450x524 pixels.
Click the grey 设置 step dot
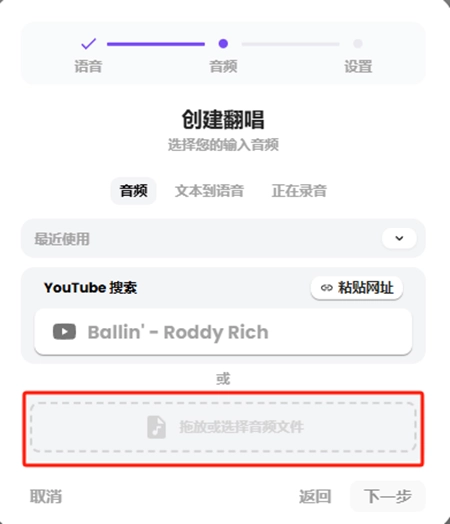pos(358,43)
